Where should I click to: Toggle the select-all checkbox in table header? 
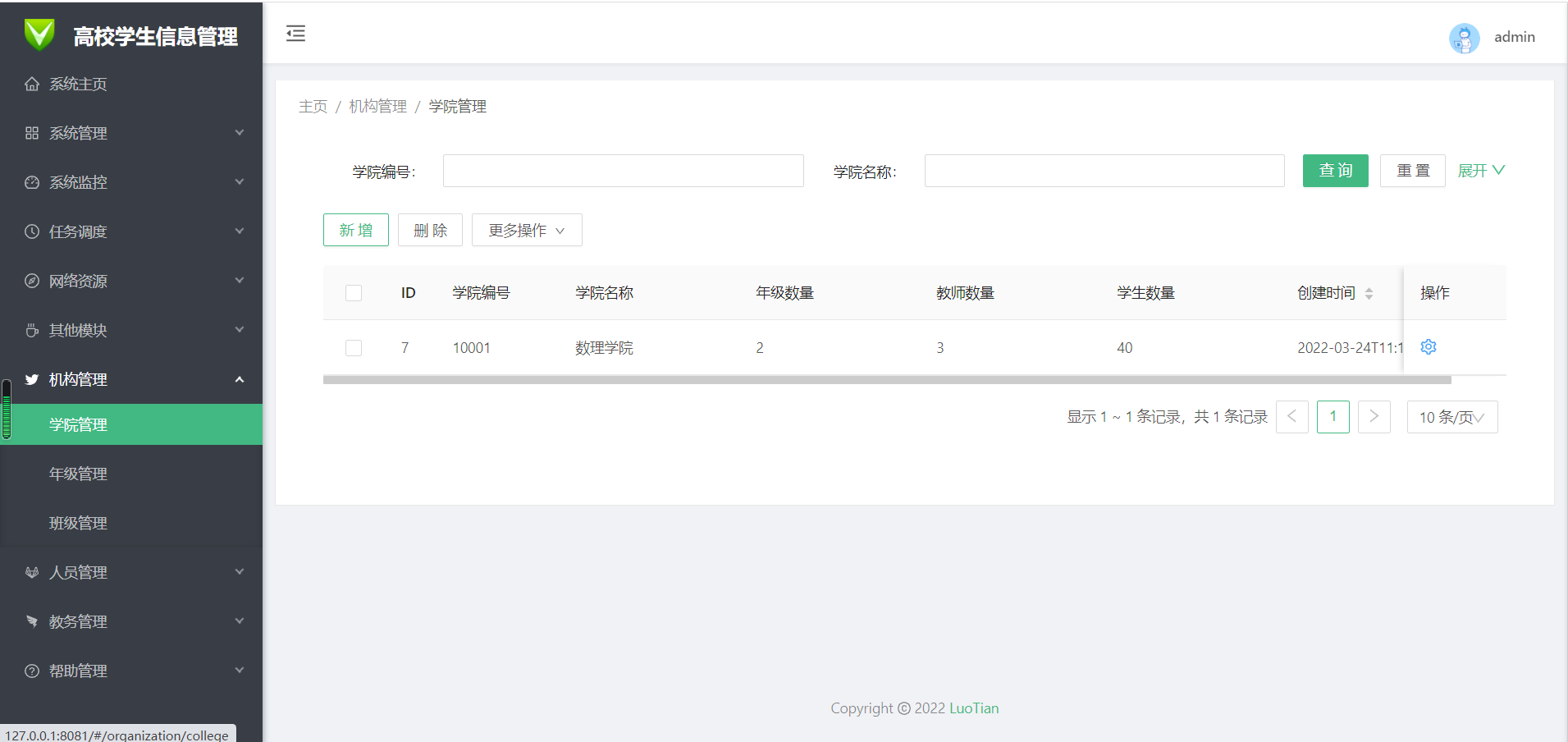click(354, 293)
